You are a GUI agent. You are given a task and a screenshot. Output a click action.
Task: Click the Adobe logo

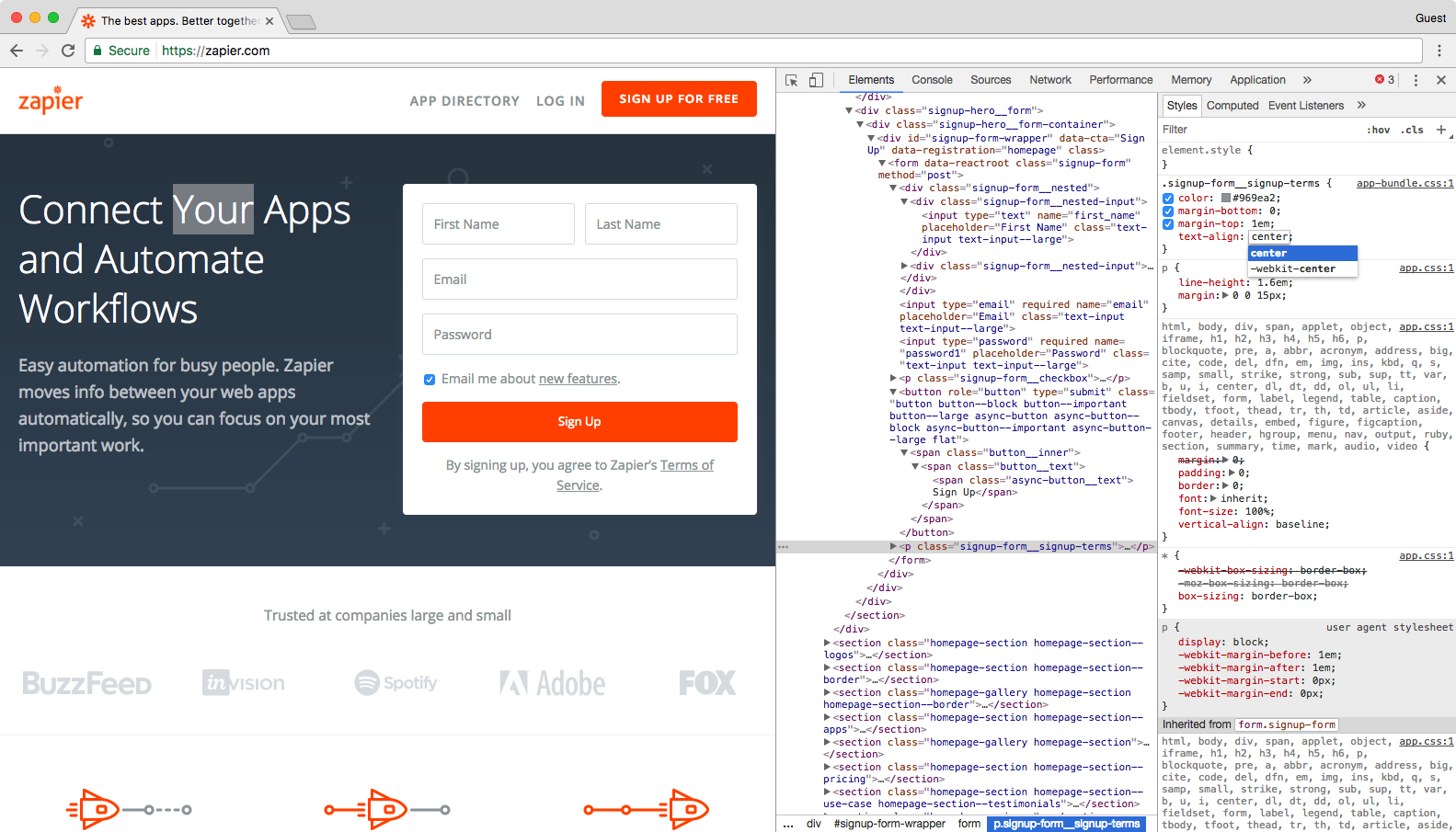(553, 683)
